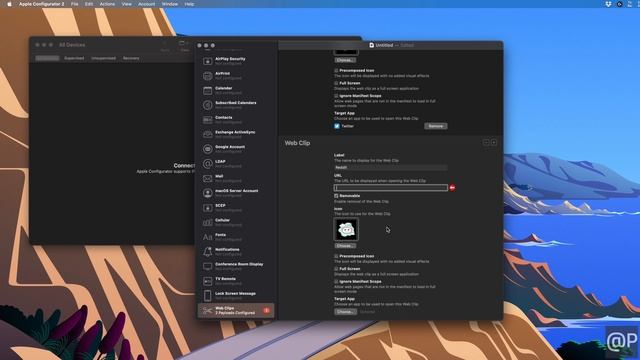Click Choose under the top Web Clip icon
This screenshot has height=360, width=640.
[345, 60]
